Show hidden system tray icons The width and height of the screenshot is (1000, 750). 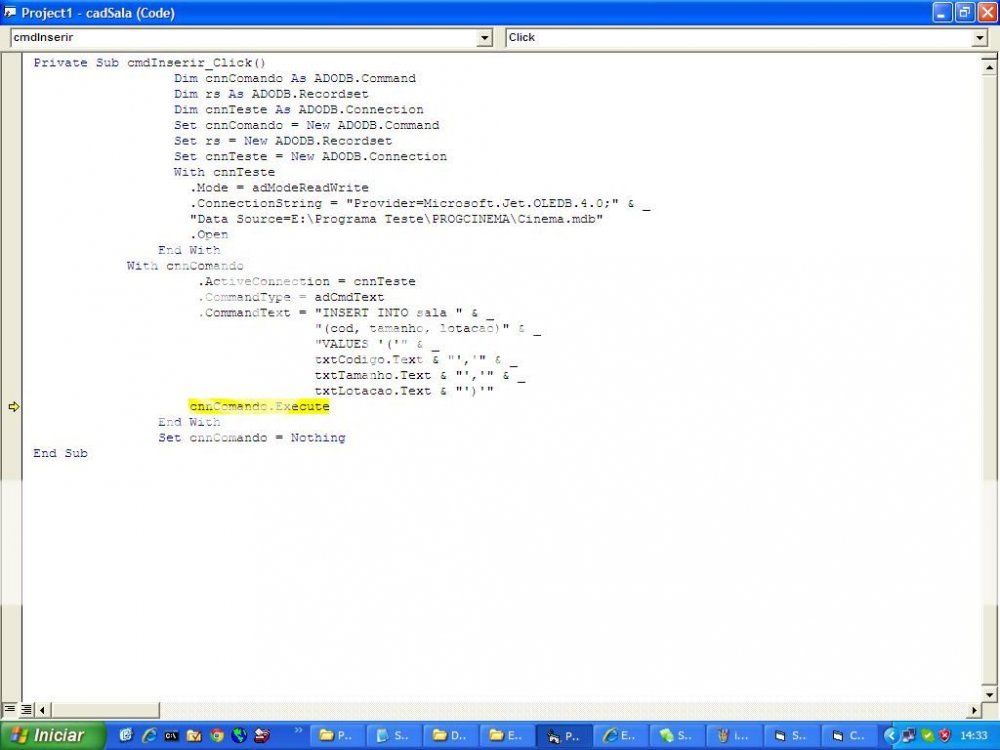889,735
